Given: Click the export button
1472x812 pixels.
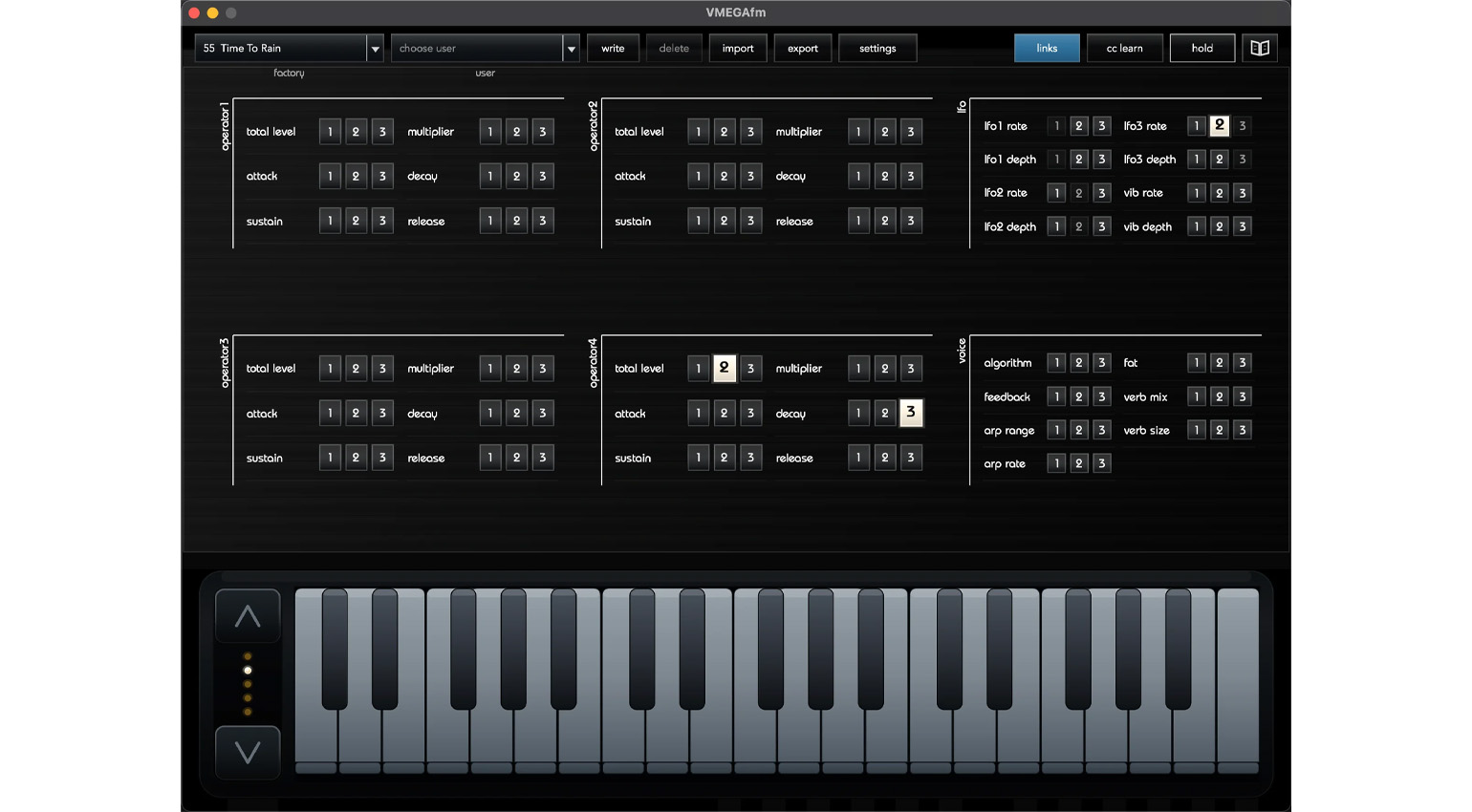Looking at the screenshot, I should [x=803, y=49].
